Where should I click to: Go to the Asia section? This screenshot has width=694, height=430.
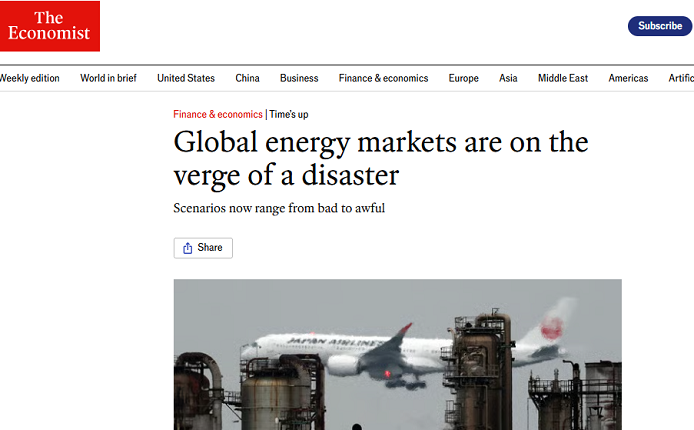508,78
